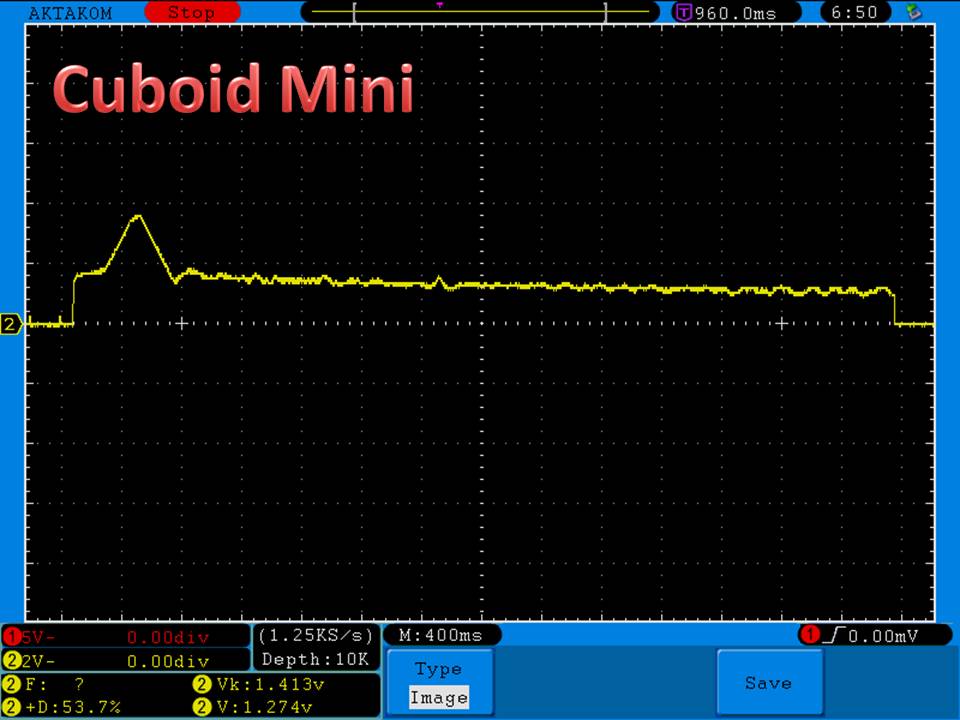Image resolution: width=960 pixels, height=720 pixels.
Task: Click the red channel 1 trigger source icon
Action: point(809,635)
